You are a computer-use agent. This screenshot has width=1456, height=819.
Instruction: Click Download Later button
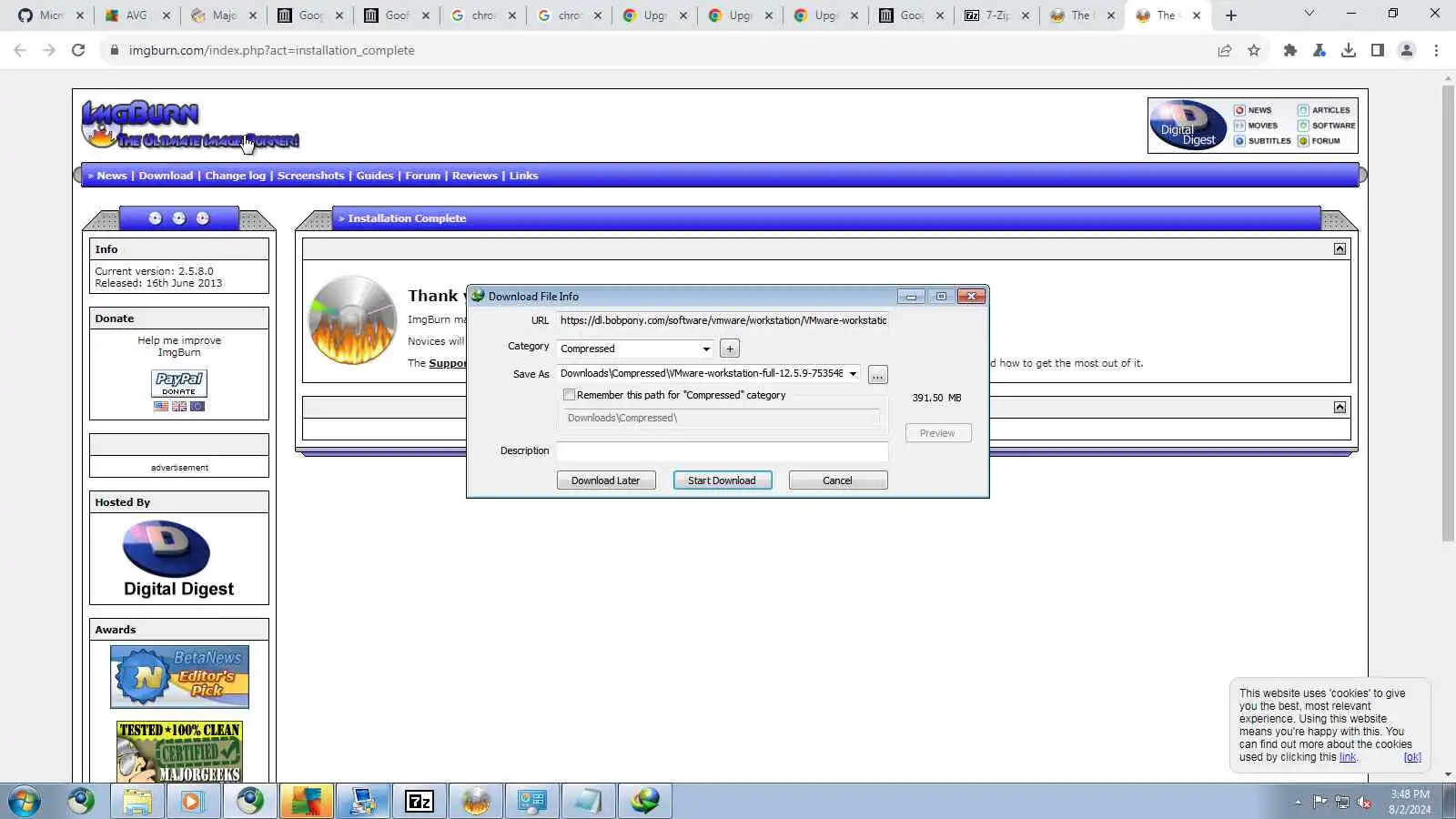pyautogui.click(x=606, y=480)
